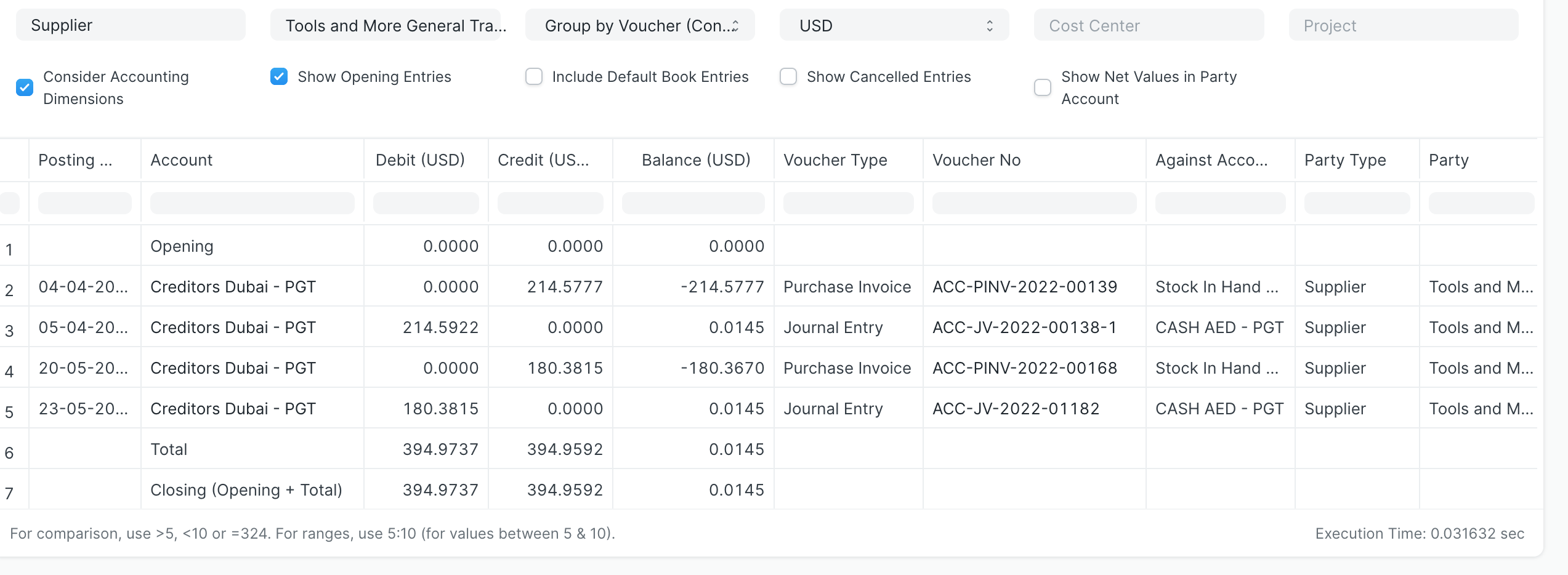Viewport: 1568px width, 575px height.
Task: Select the Opening row account cell
Action: tap(253, 246)
